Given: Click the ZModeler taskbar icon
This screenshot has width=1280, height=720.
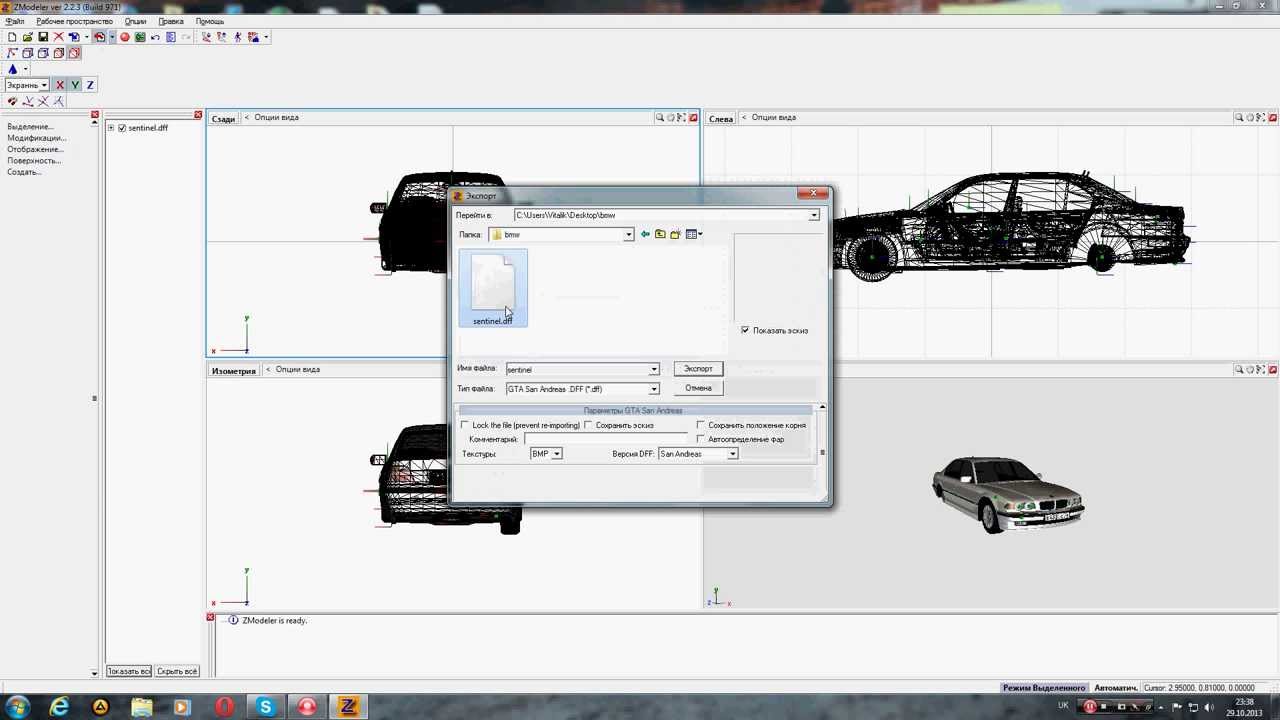Looking at the screenshot, I should [x=348, y=707].
